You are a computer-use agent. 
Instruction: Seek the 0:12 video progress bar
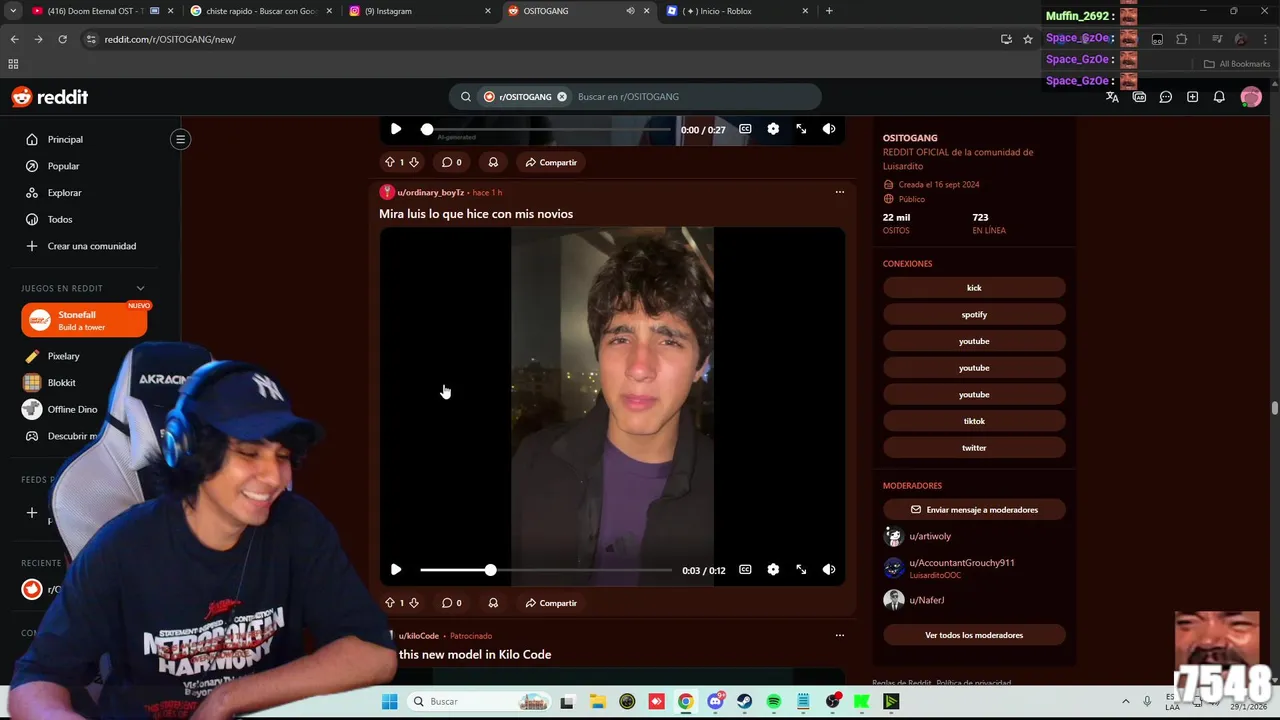coord(546,570)
